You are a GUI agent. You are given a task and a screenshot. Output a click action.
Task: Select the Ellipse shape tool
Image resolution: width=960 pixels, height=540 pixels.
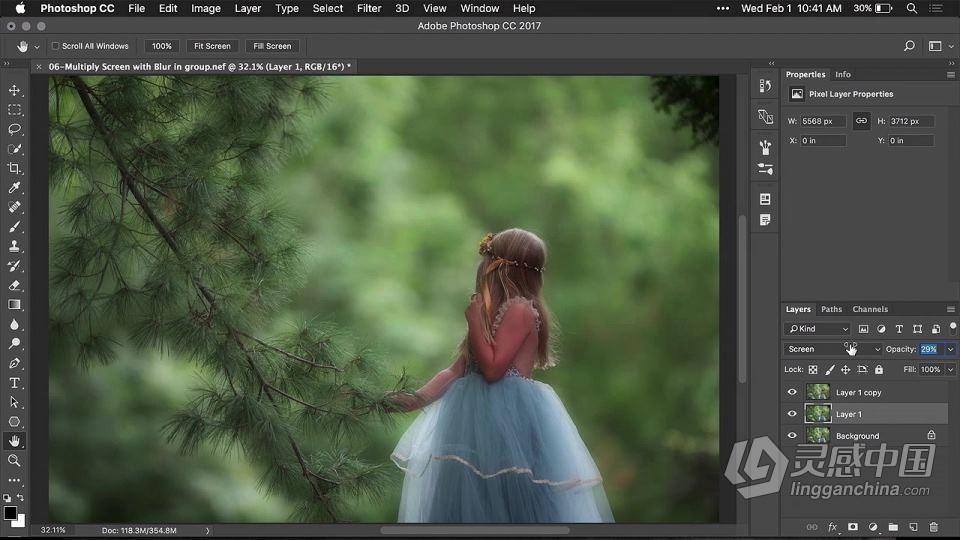(x=14, y=422)
